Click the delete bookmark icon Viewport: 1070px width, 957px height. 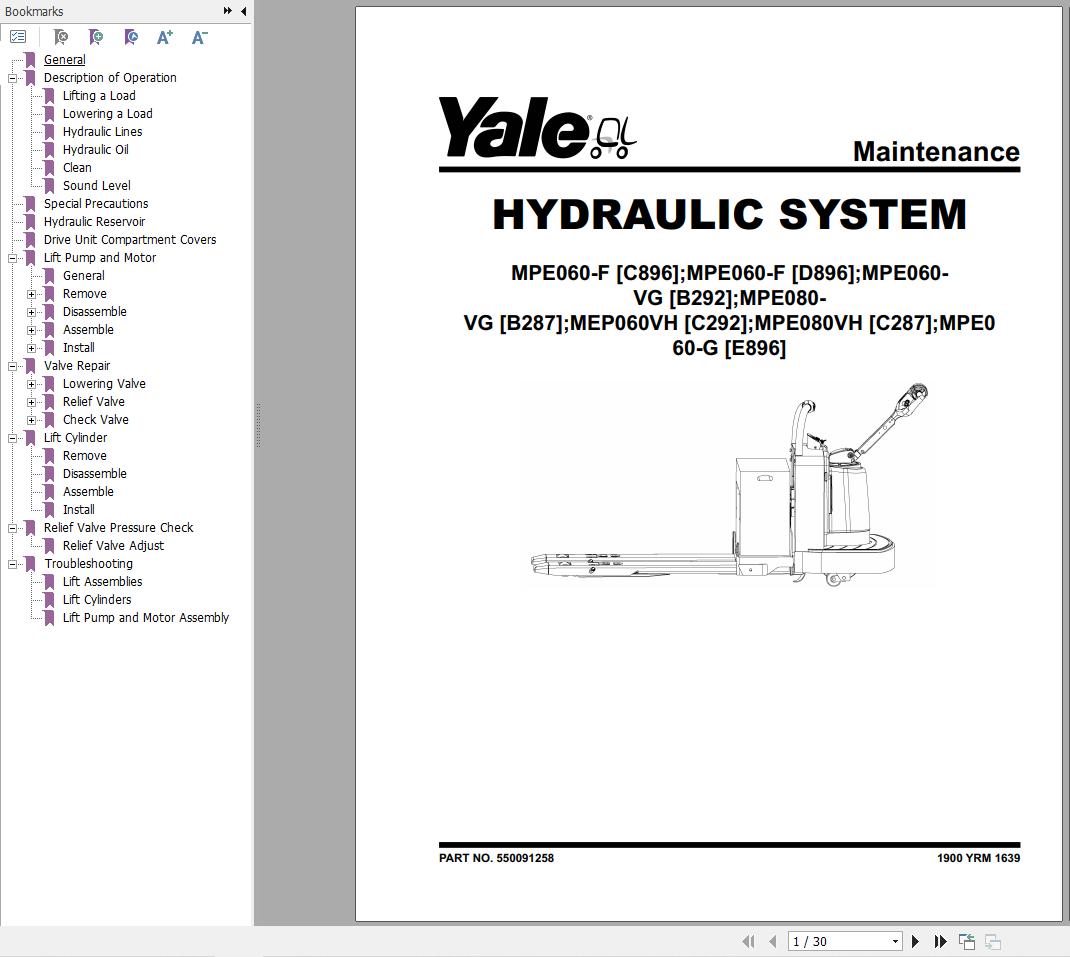61,37
